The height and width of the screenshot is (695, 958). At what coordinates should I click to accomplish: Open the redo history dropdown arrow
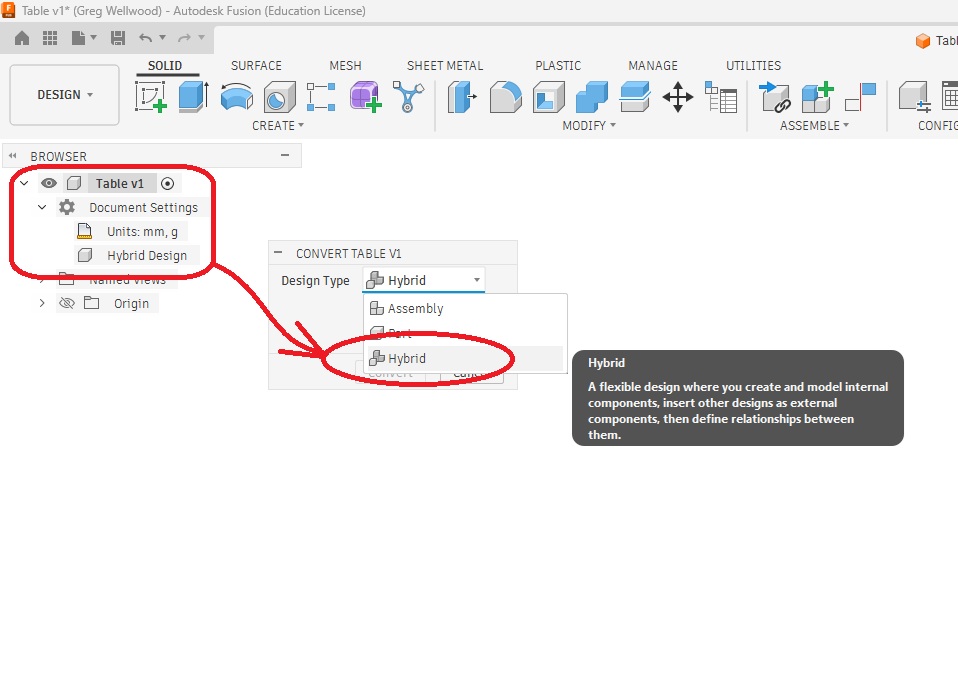coord(201,37)
